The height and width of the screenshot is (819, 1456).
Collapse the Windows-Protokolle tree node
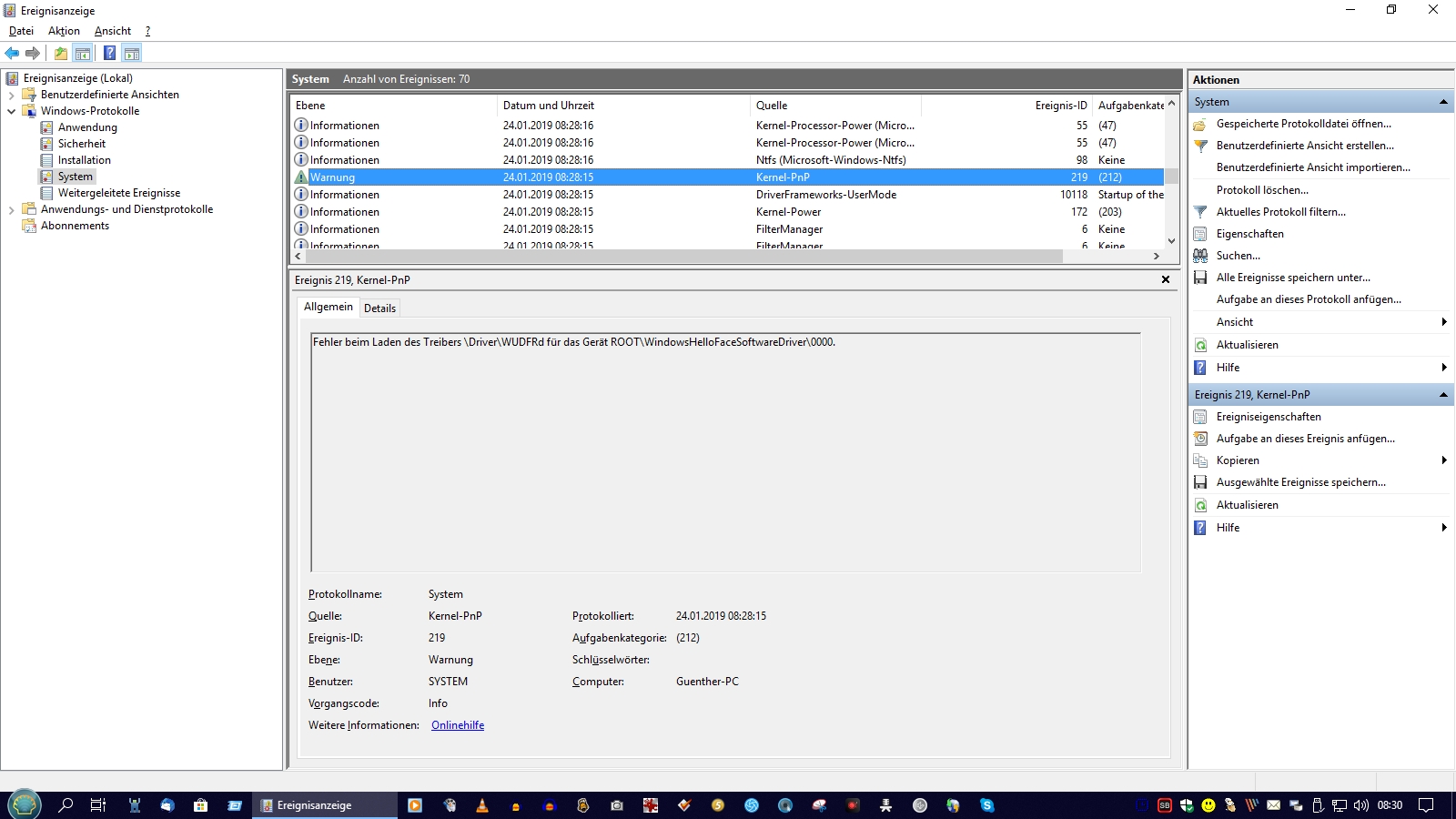click(11, 111)
